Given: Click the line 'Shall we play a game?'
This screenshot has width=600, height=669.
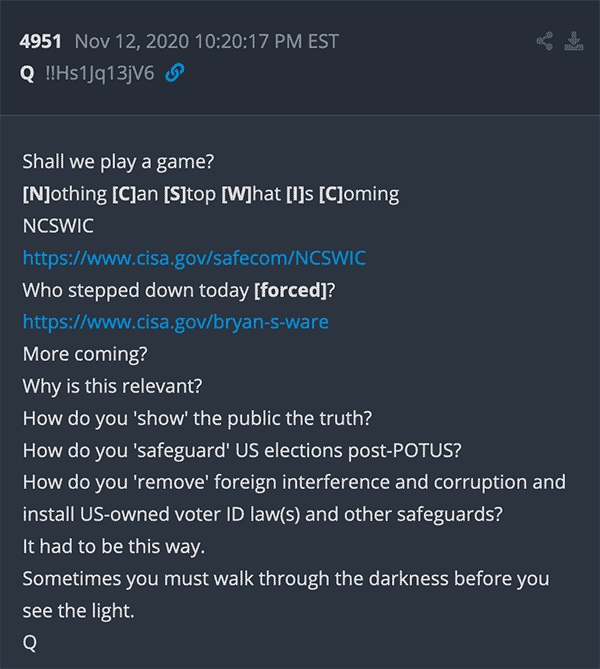Looking at the screenshot, I should [118, 162].
